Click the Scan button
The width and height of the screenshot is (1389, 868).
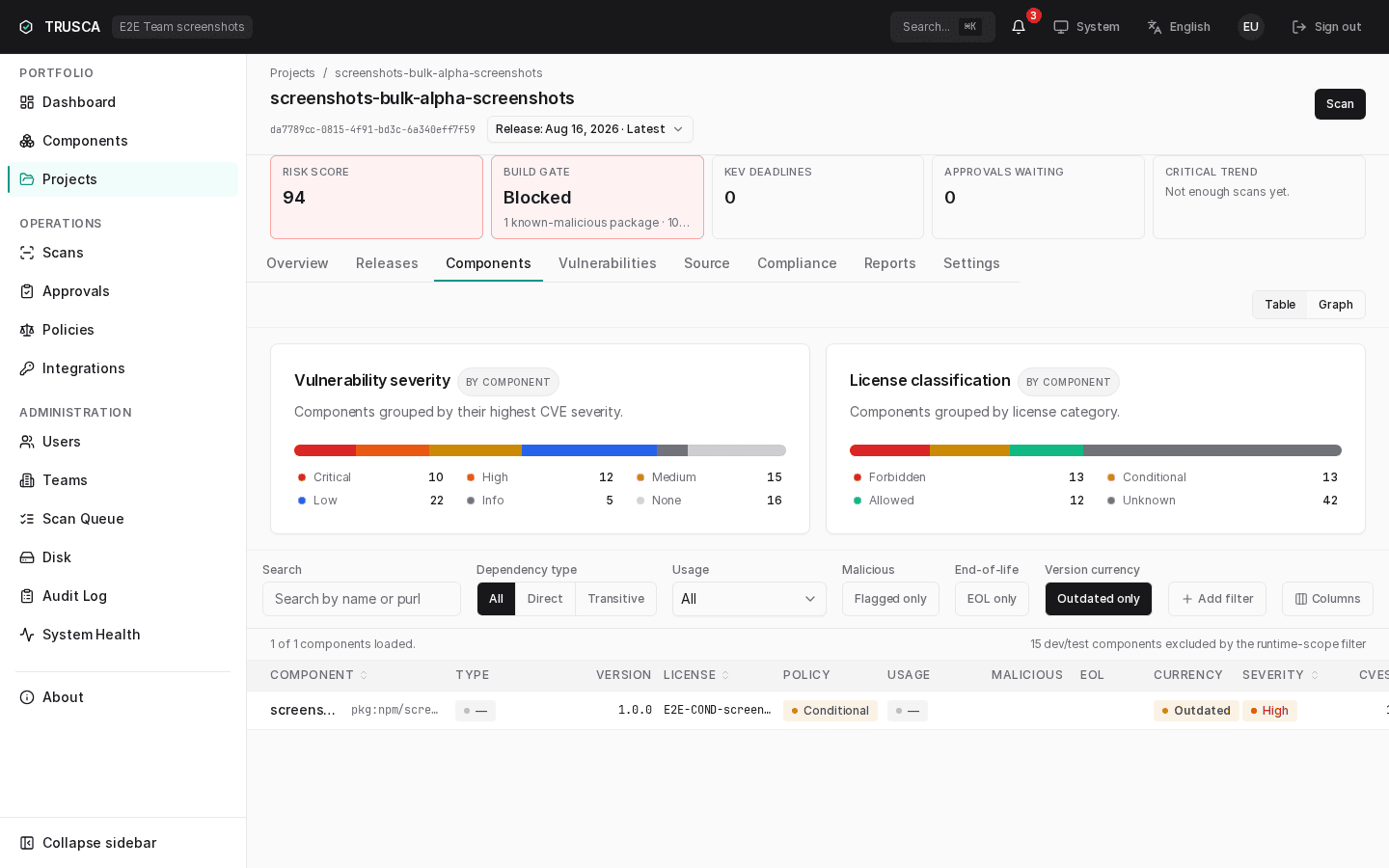(x=1340, y=104)
